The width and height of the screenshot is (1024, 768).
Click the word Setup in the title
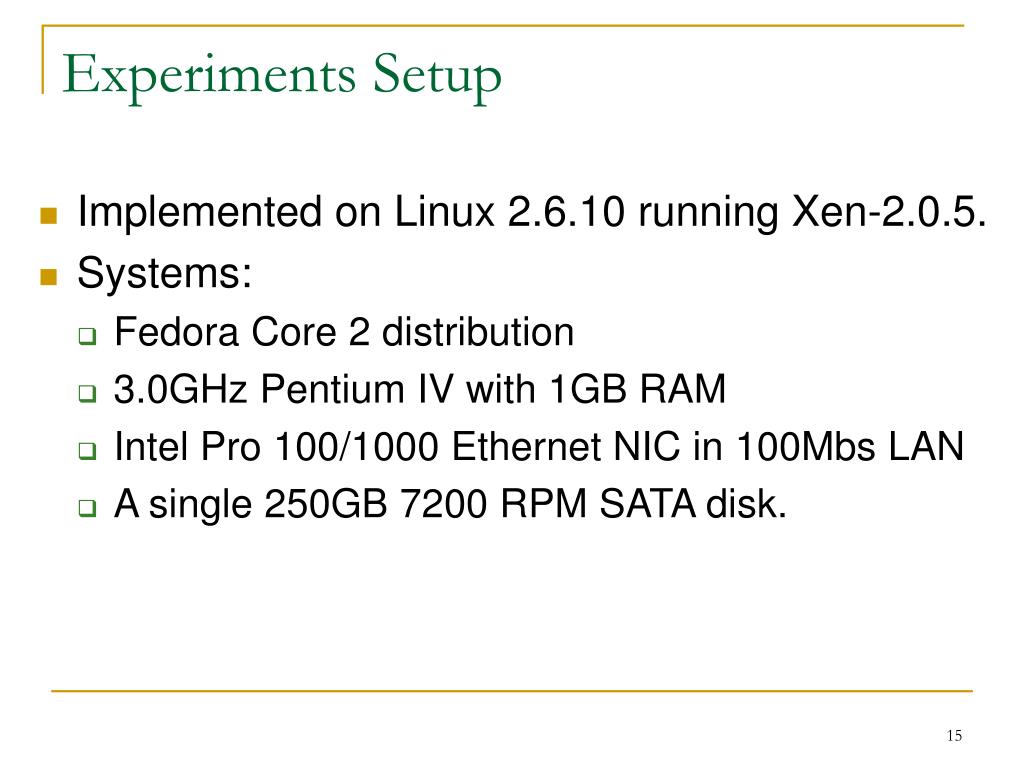coord(437,76)
